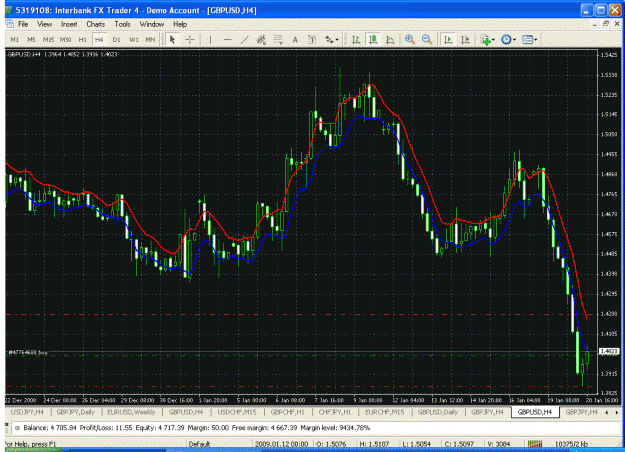Viewport: 625px width, 452px height.
Task: Click the green plus Indicators icon
Action: tap(485, 39)
